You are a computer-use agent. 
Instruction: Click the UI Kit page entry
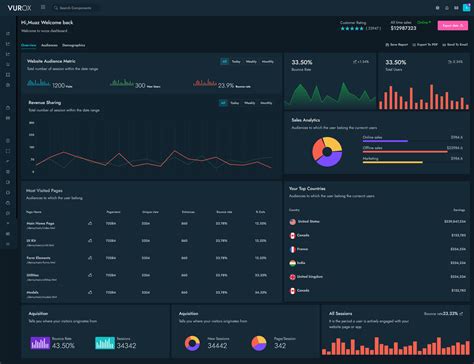click(x=31, y=240)
